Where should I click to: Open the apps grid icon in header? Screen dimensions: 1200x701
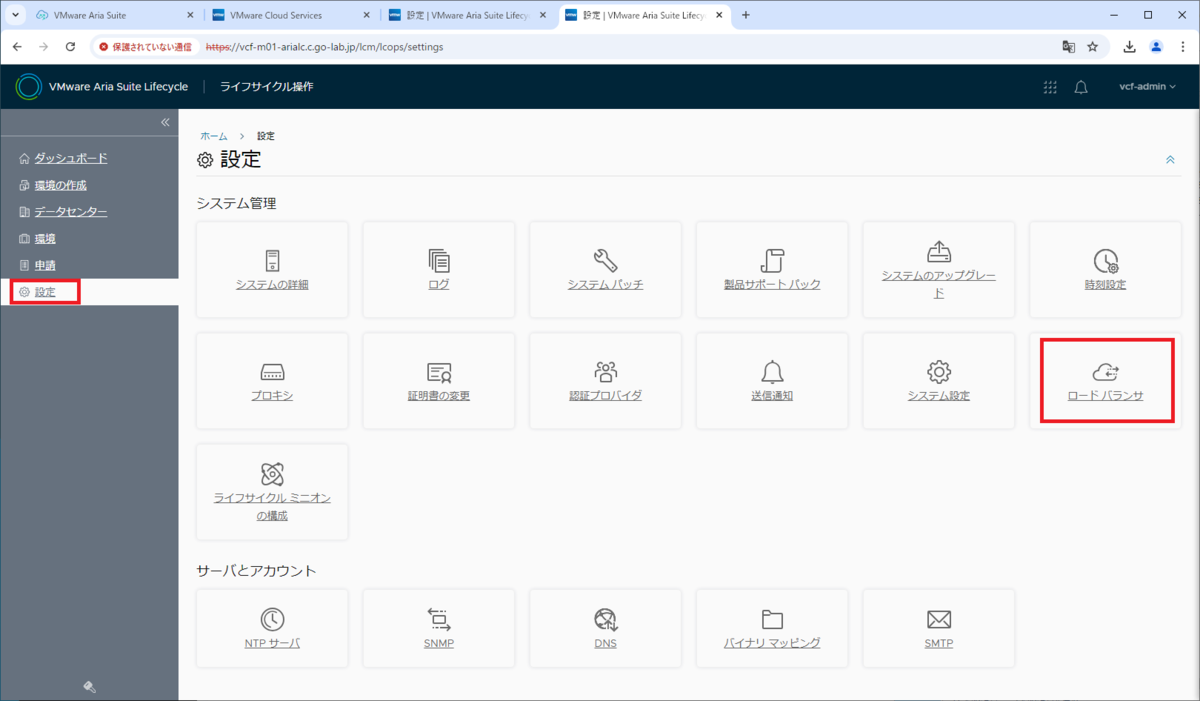(x=1050, y=87)
